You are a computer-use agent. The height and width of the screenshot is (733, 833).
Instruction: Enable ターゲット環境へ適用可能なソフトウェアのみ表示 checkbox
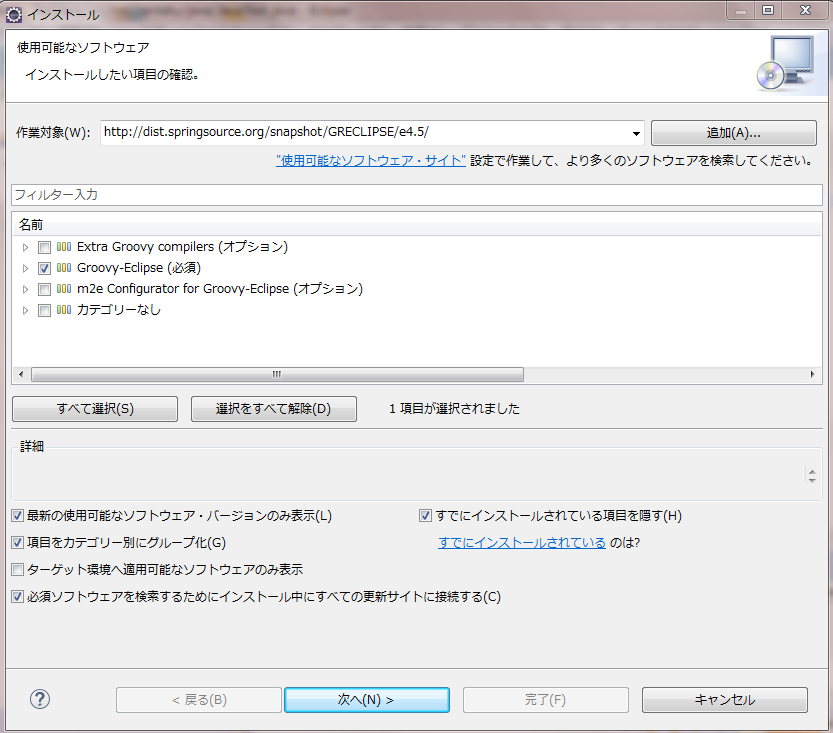tap(18, 569)
